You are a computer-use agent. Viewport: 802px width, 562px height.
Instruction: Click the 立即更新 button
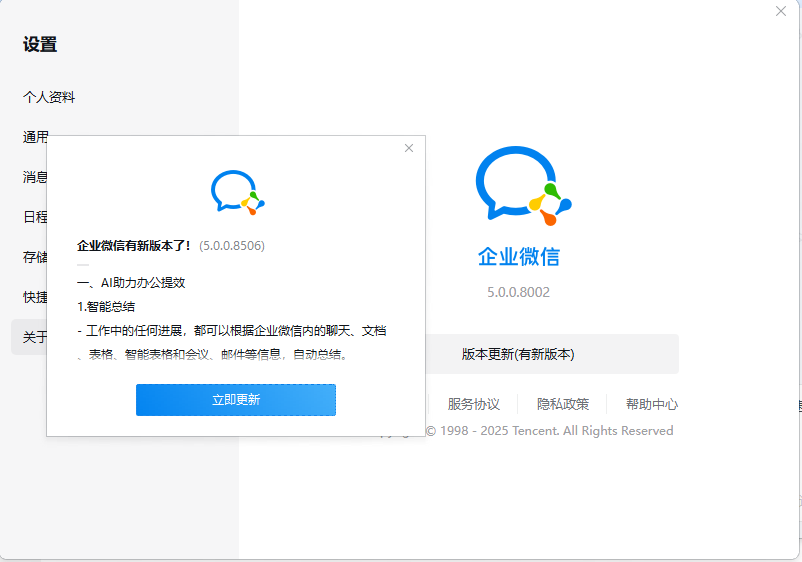pos(236,399)
